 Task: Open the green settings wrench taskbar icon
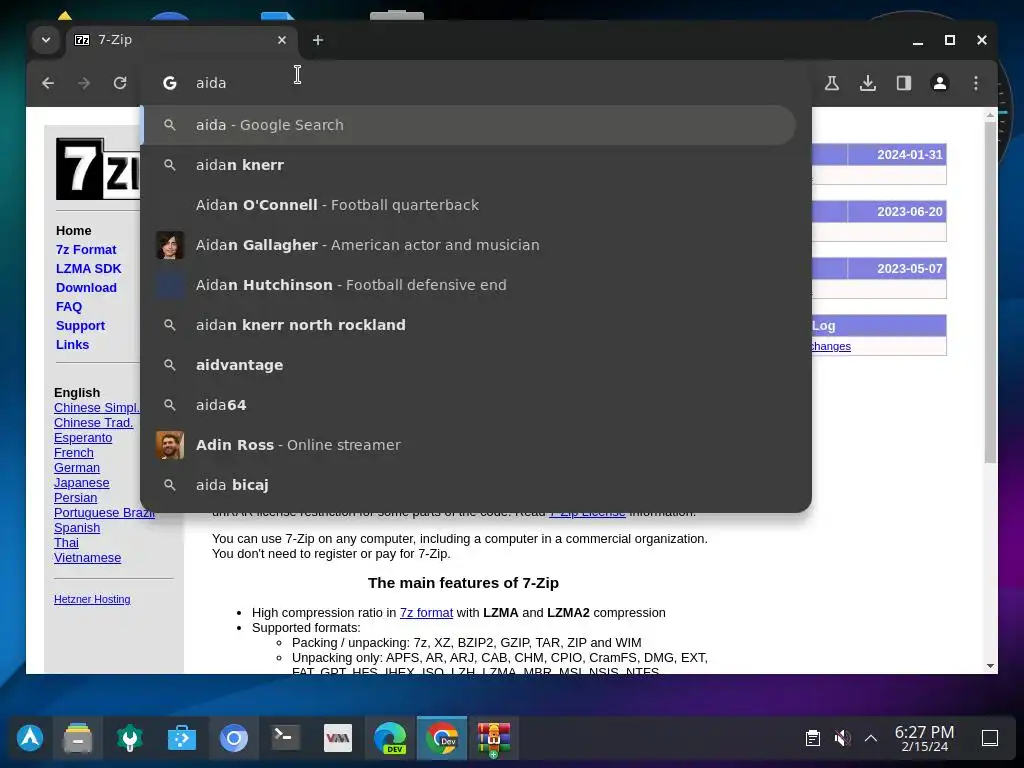tap(129, 738)
